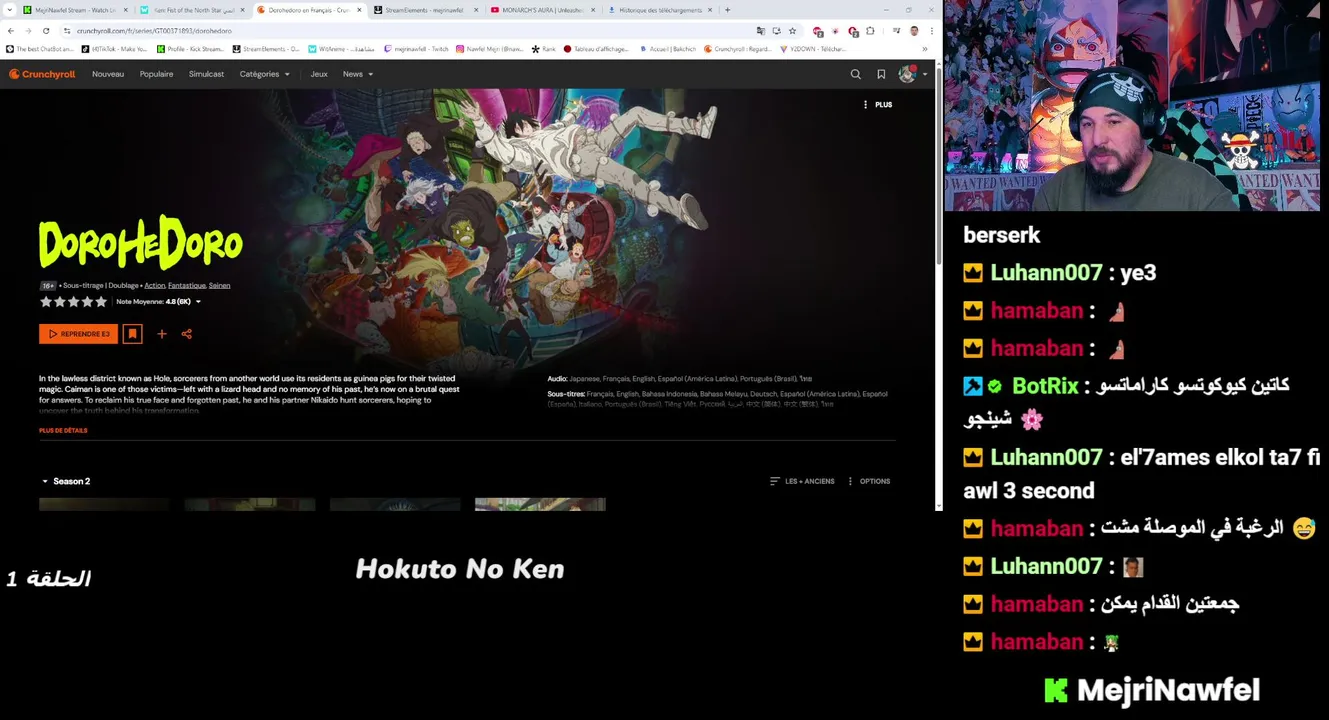
Task: Expand the Catégories dropdown
Action: click(264, 74)
